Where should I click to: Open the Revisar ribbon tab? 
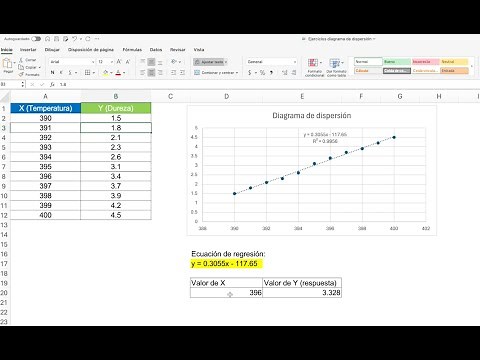[x=177, y=50]
